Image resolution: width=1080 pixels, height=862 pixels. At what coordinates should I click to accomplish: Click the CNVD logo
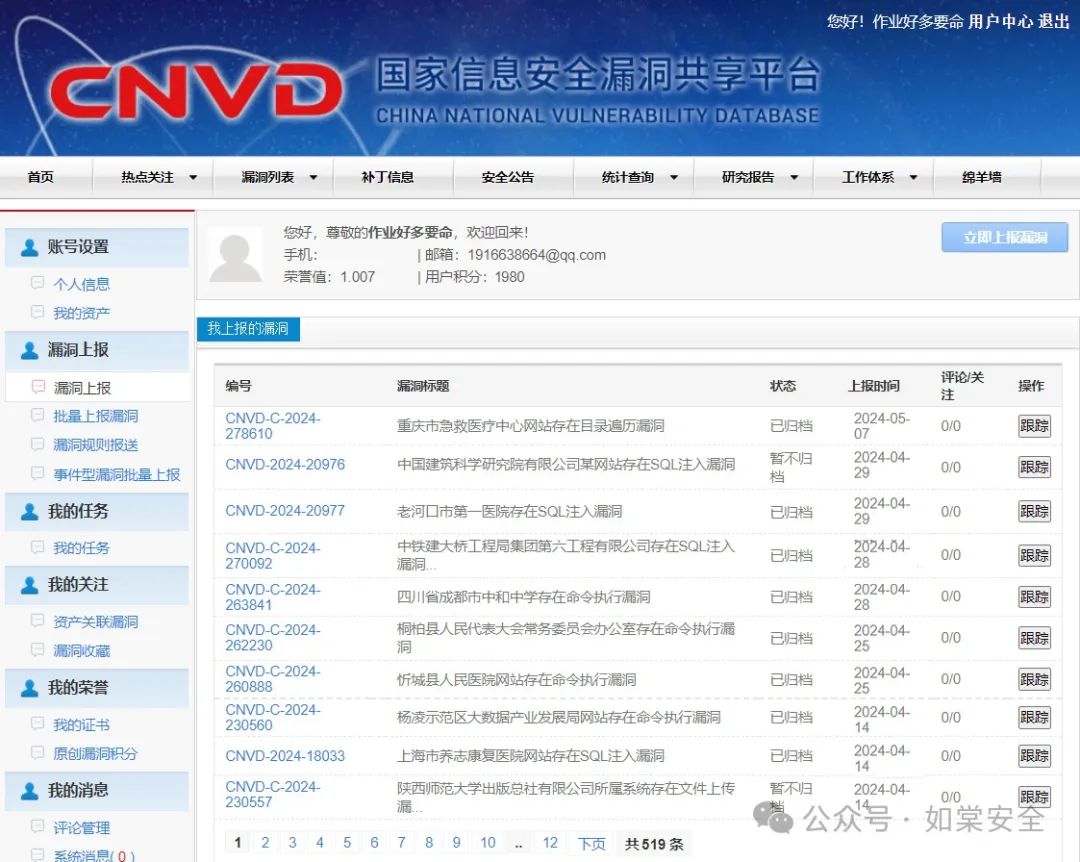pyautogui.click(x=196, y=90)
